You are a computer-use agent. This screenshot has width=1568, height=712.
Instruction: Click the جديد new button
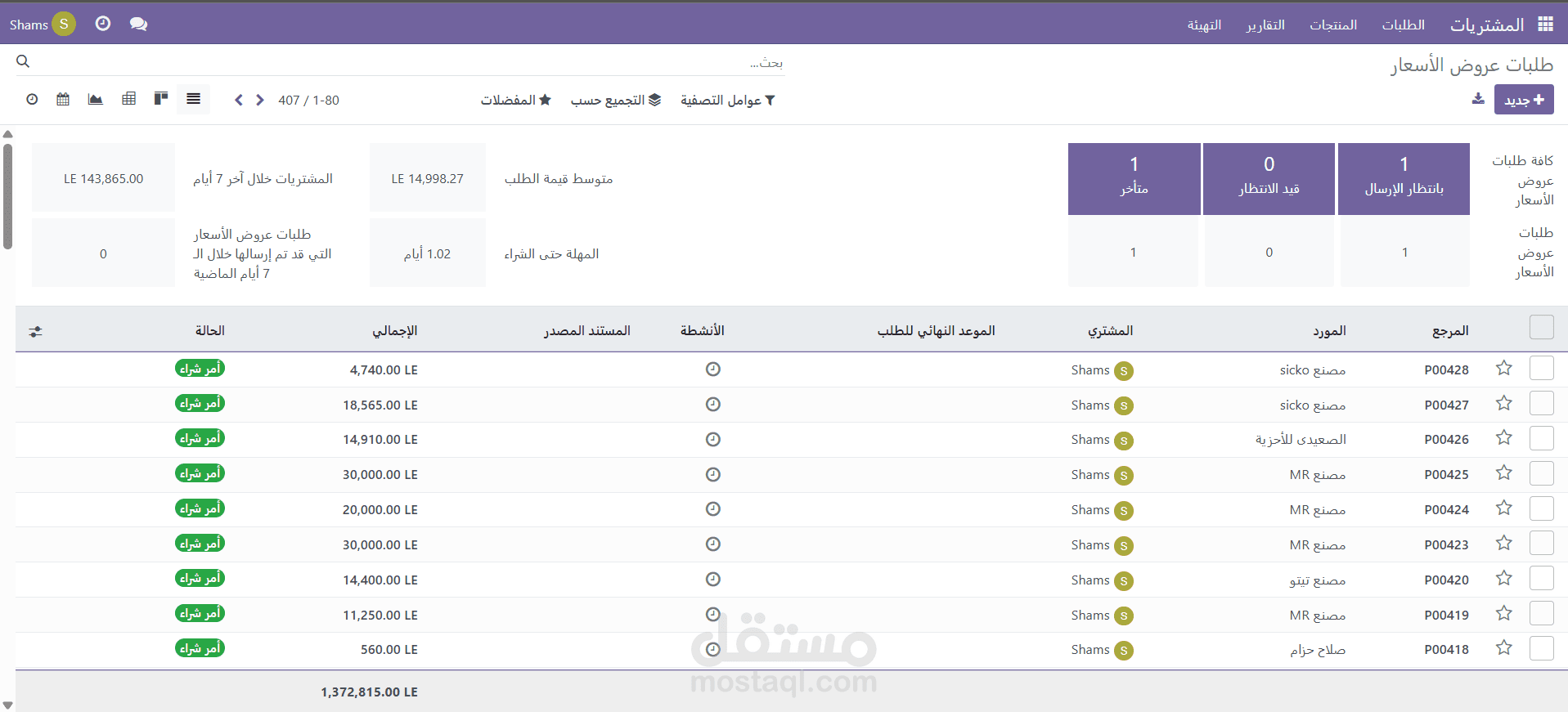point(1524,100)
